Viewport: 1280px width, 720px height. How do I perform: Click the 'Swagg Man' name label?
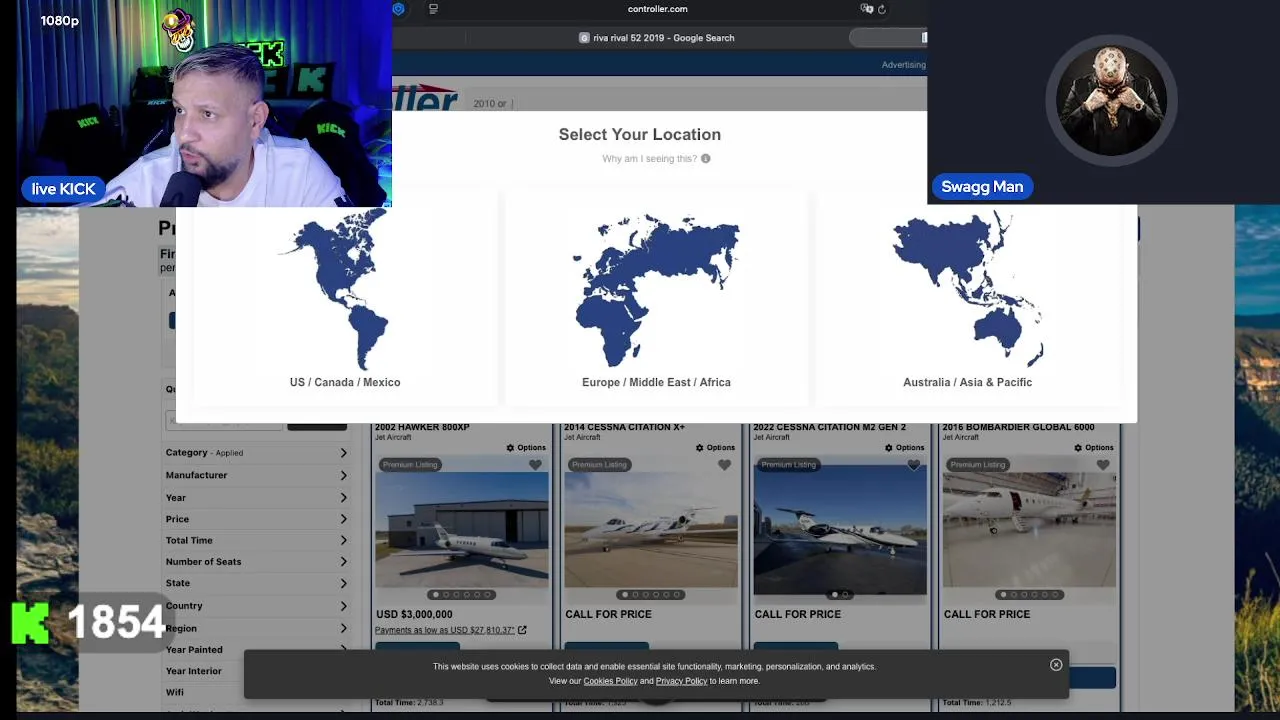tap(982, 187)
